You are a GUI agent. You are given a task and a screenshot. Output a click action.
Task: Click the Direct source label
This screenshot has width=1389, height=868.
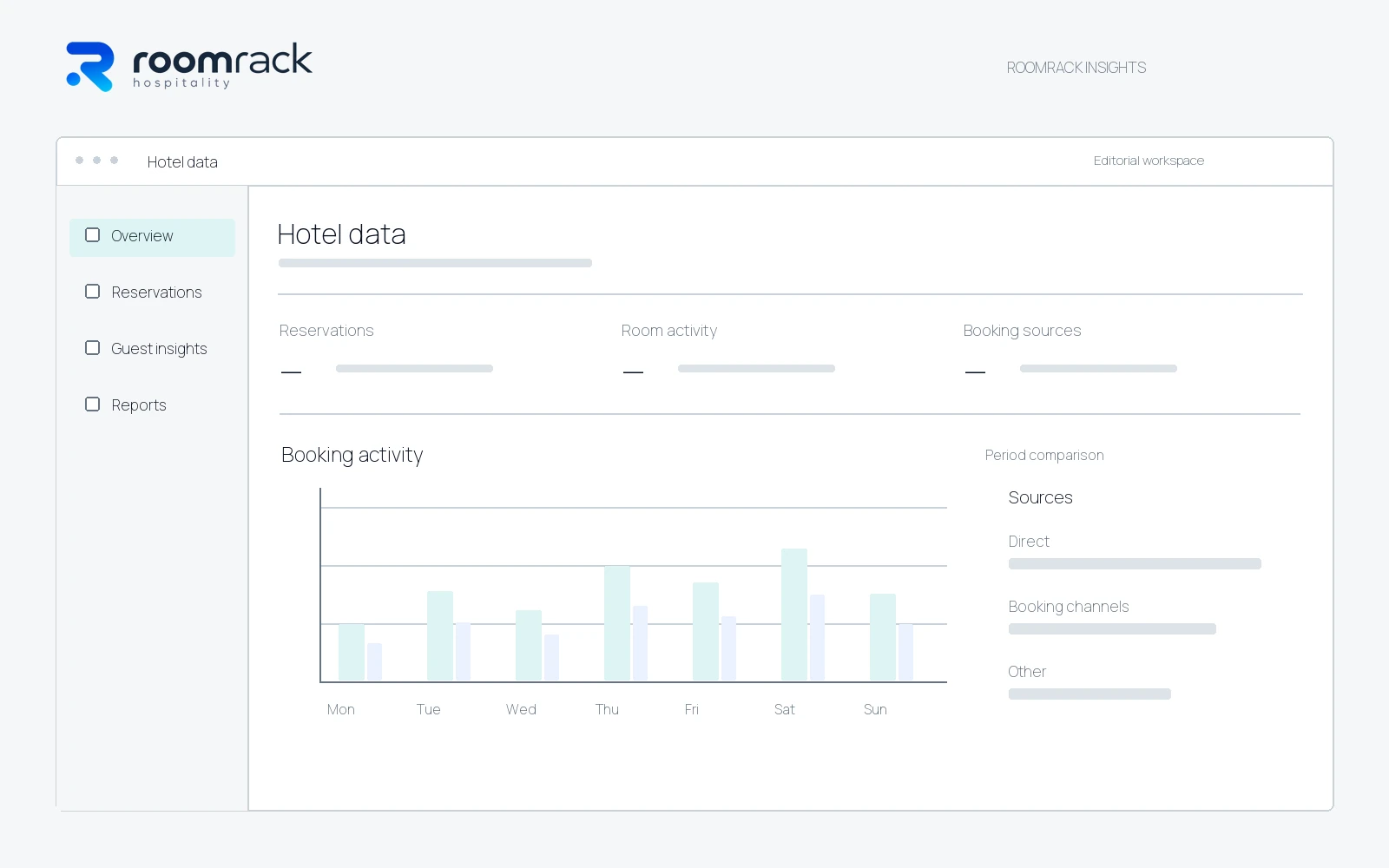(1029, 542)
